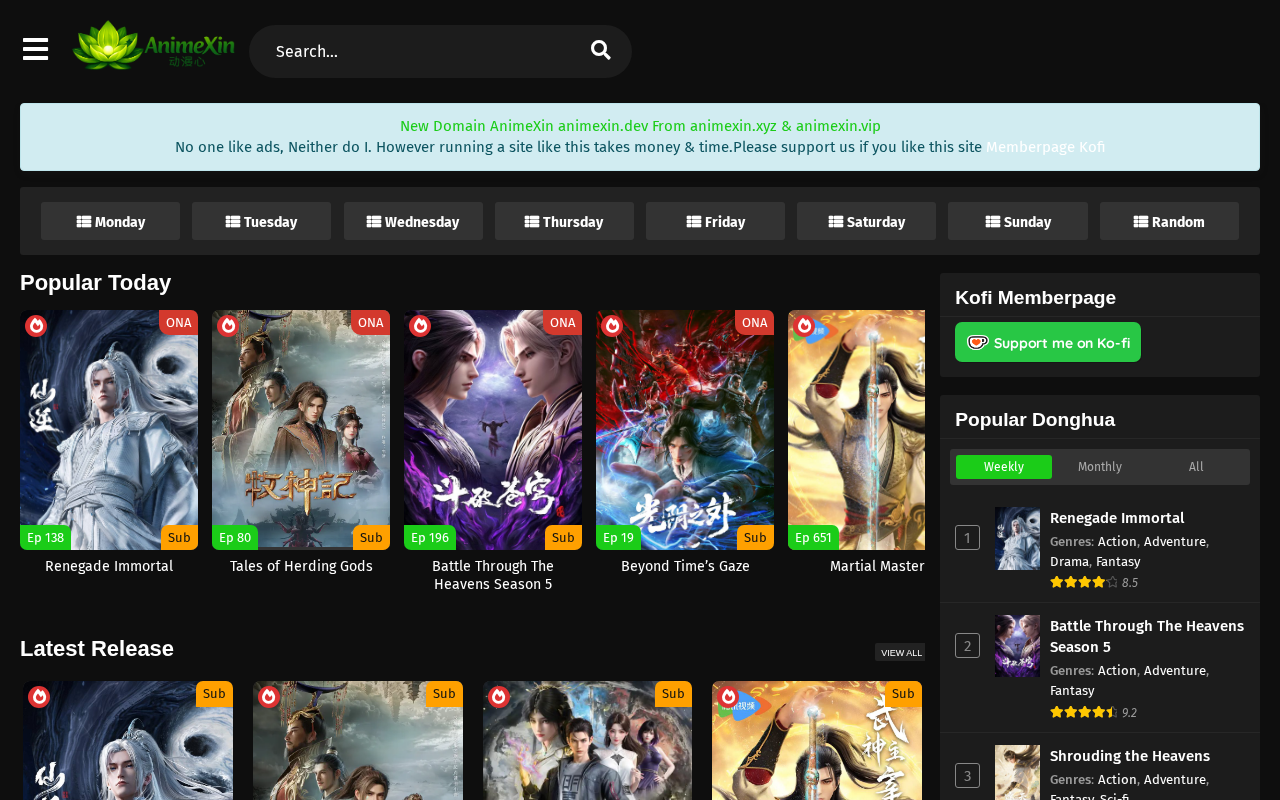Click rank 1 number badge in Popular Donghua
The width and height of the screenshot is (1280, 800).
(967, 538)
